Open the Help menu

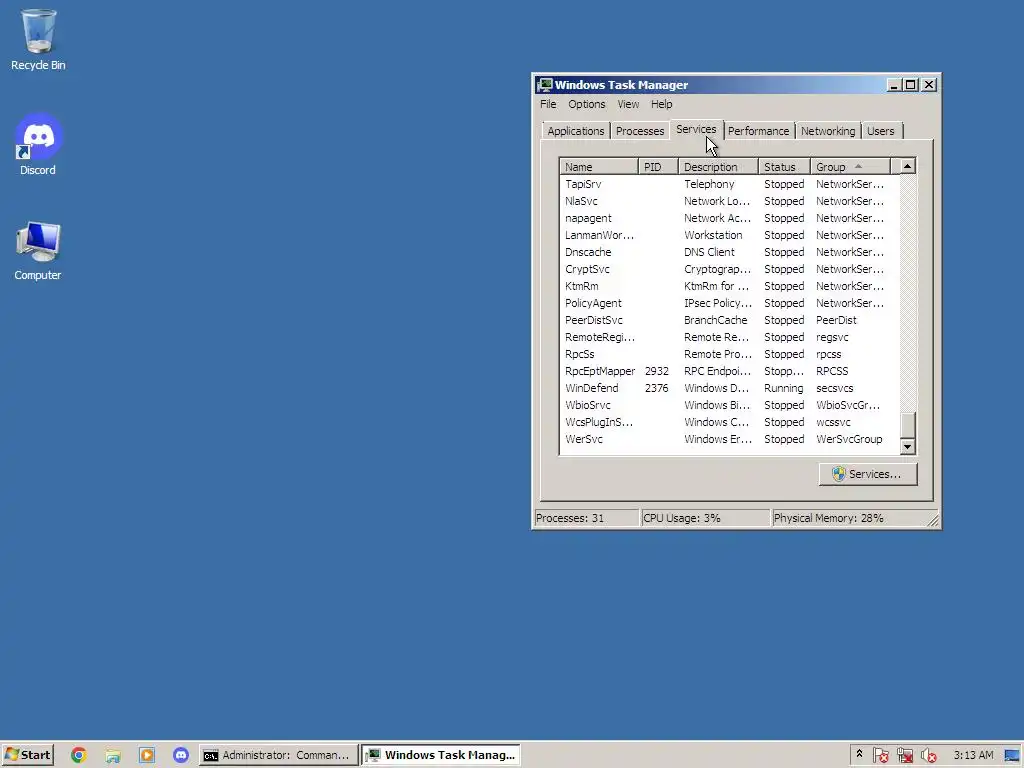point(662,104)
